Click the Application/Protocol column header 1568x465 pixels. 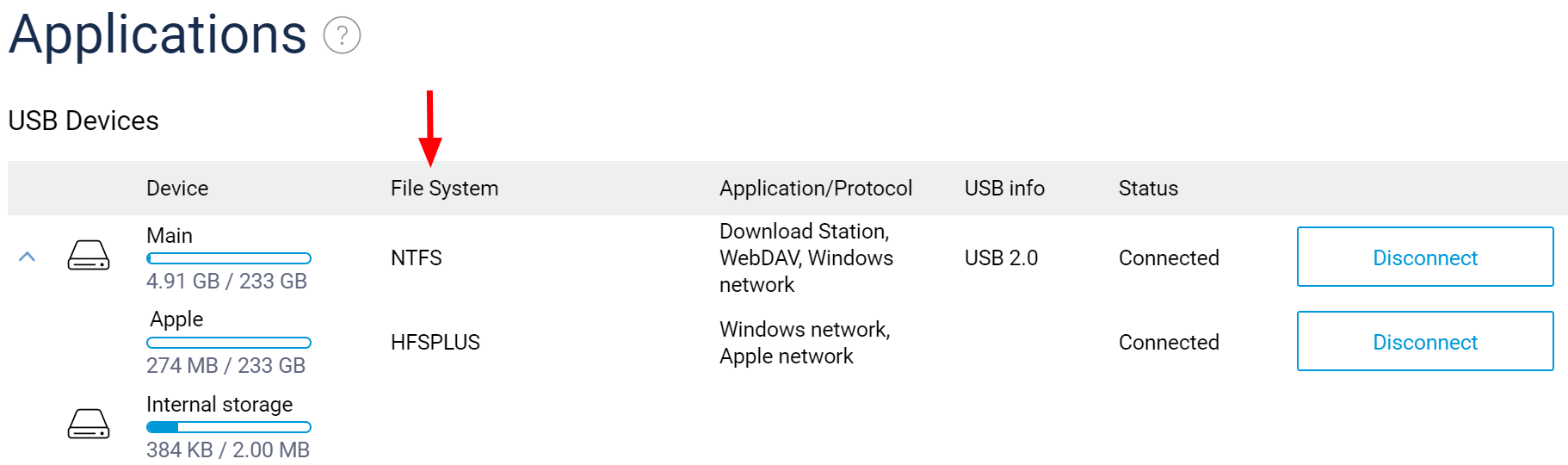[x=815, y=189]
